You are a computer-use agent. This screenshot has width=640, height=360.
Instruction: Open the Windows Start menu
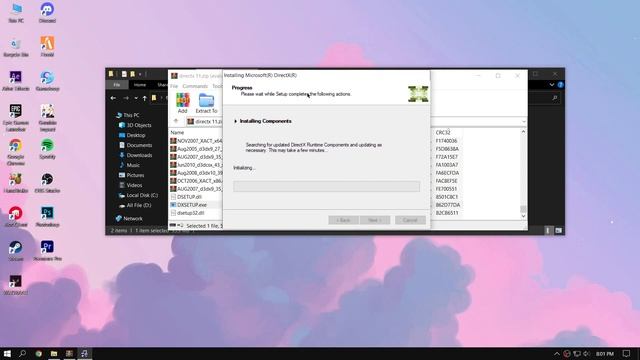coord(7,353)
